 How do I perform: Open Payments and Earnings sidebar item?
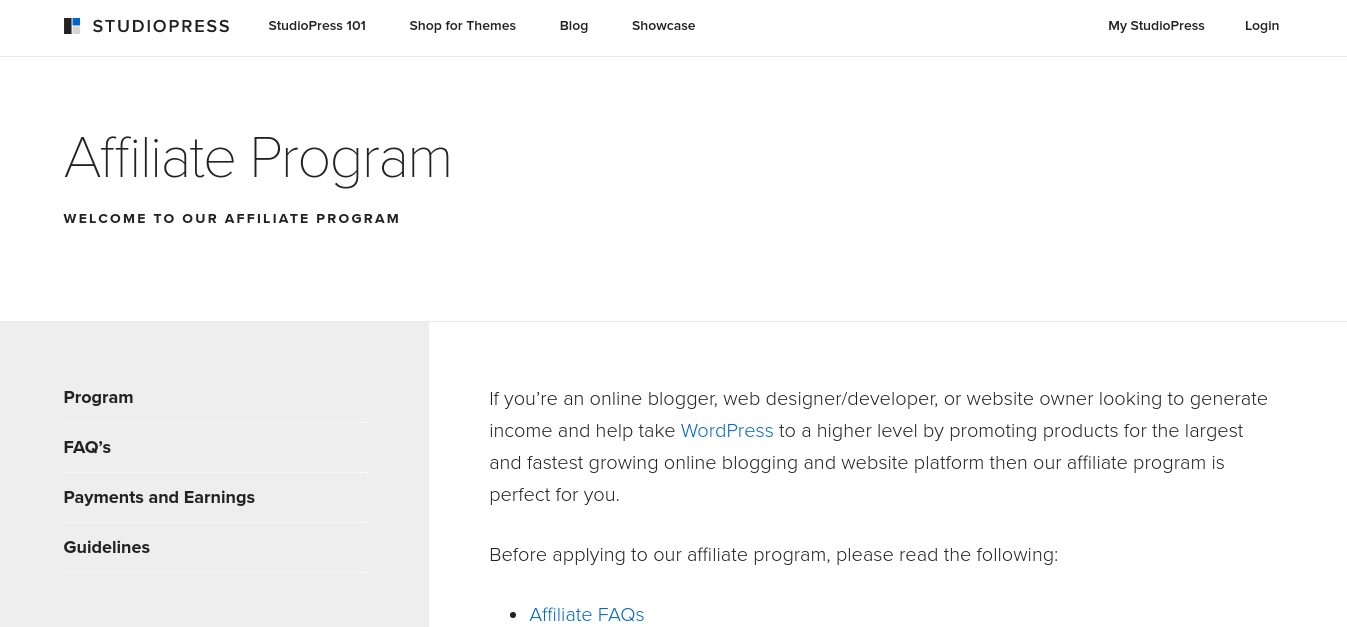pyautogui.click(x=159, y=497)
